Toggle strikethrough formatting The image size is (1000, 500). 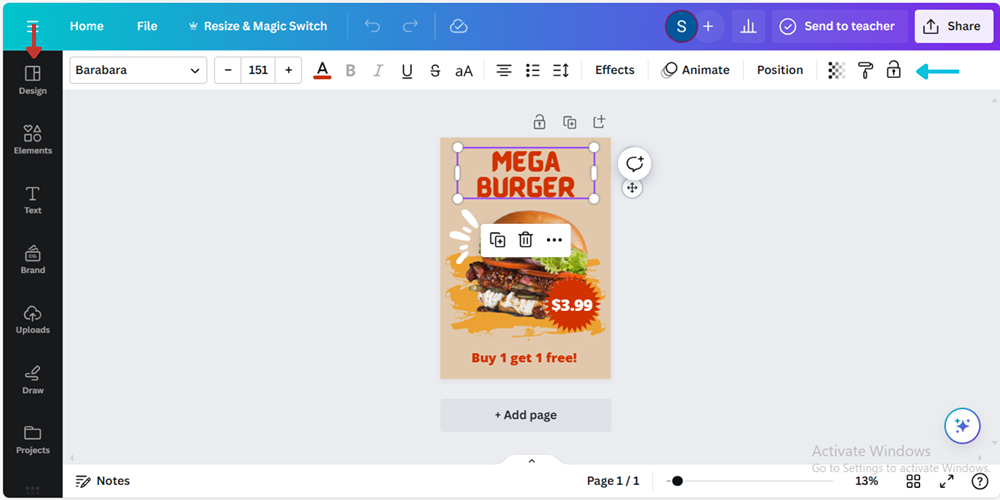(x=435, y=70)
